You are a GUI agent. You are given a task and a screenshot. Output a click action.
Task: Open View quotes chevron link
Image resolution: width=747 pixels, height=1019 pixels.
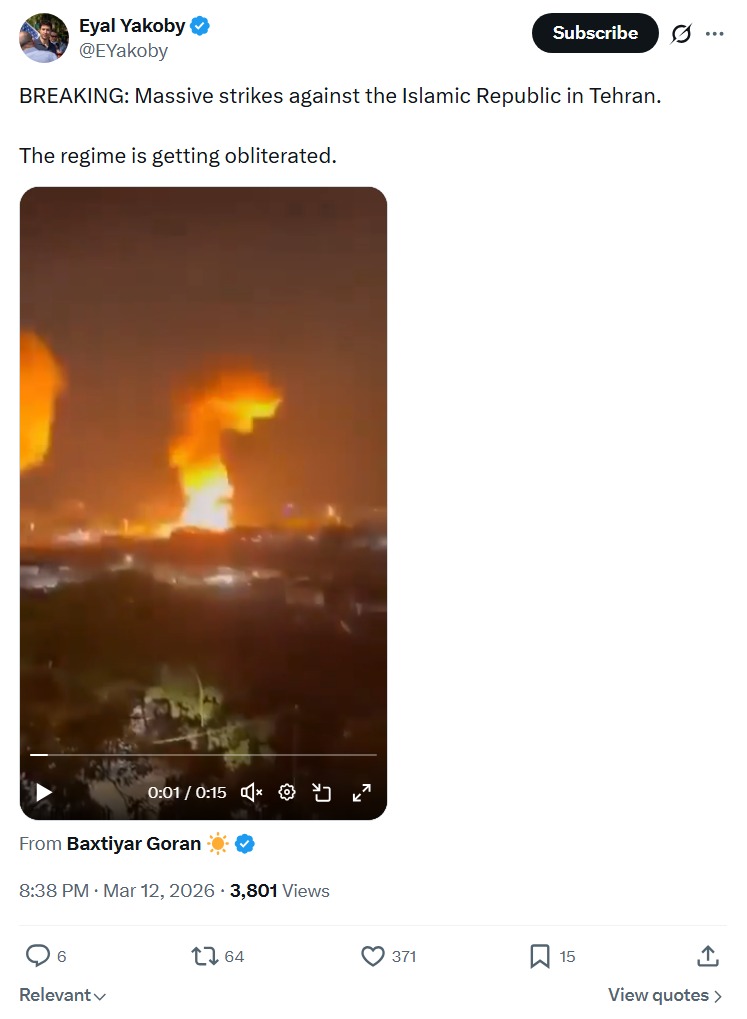click(x=665, y=995)
